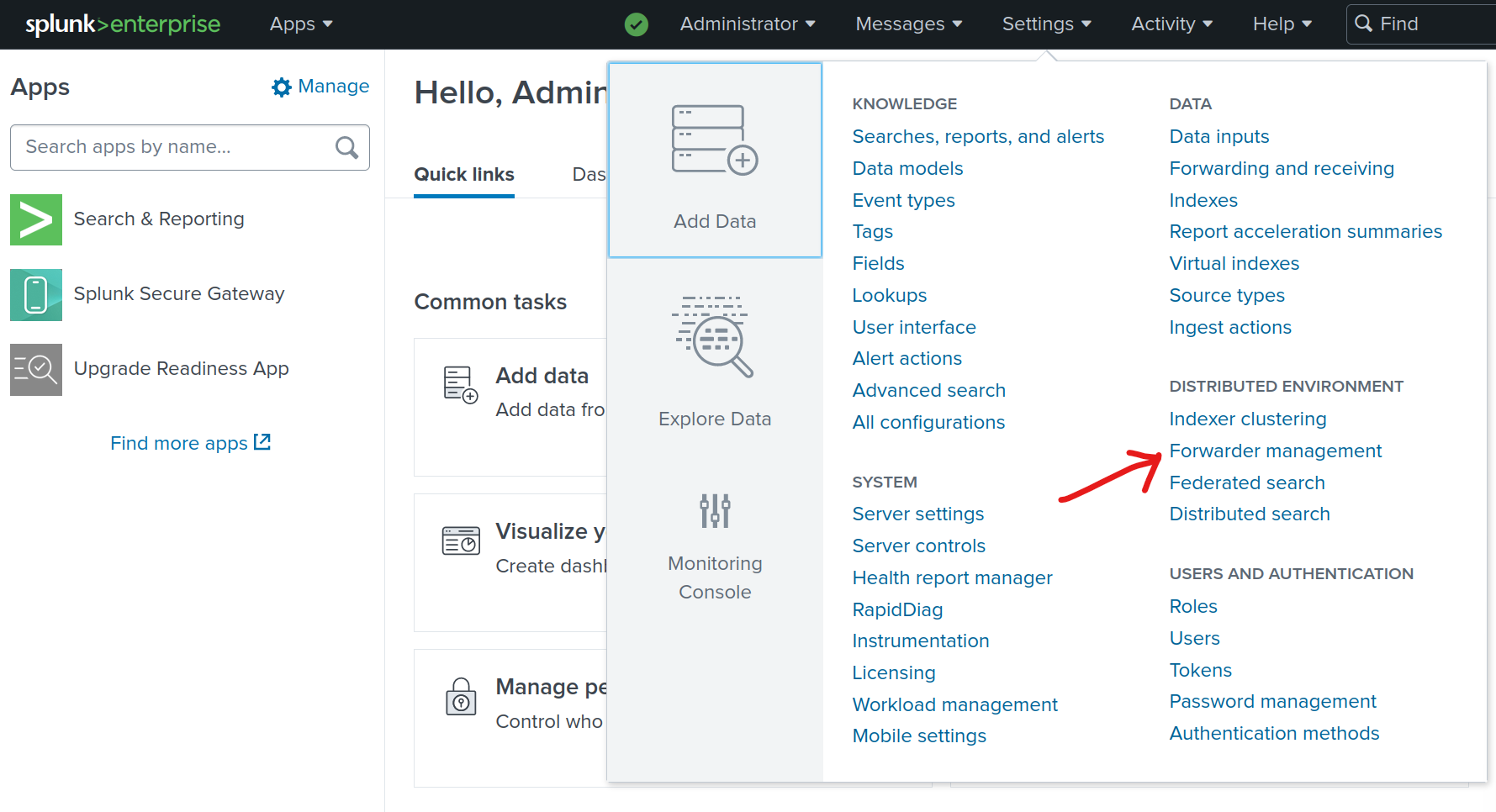Click the Visualize dashboard card icon
This screenshot has height=812, width=1496.
[461, 540]
